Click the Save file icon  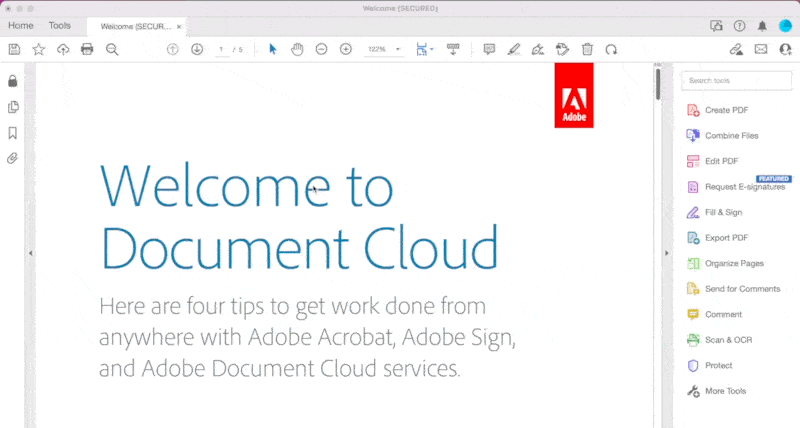14,49
